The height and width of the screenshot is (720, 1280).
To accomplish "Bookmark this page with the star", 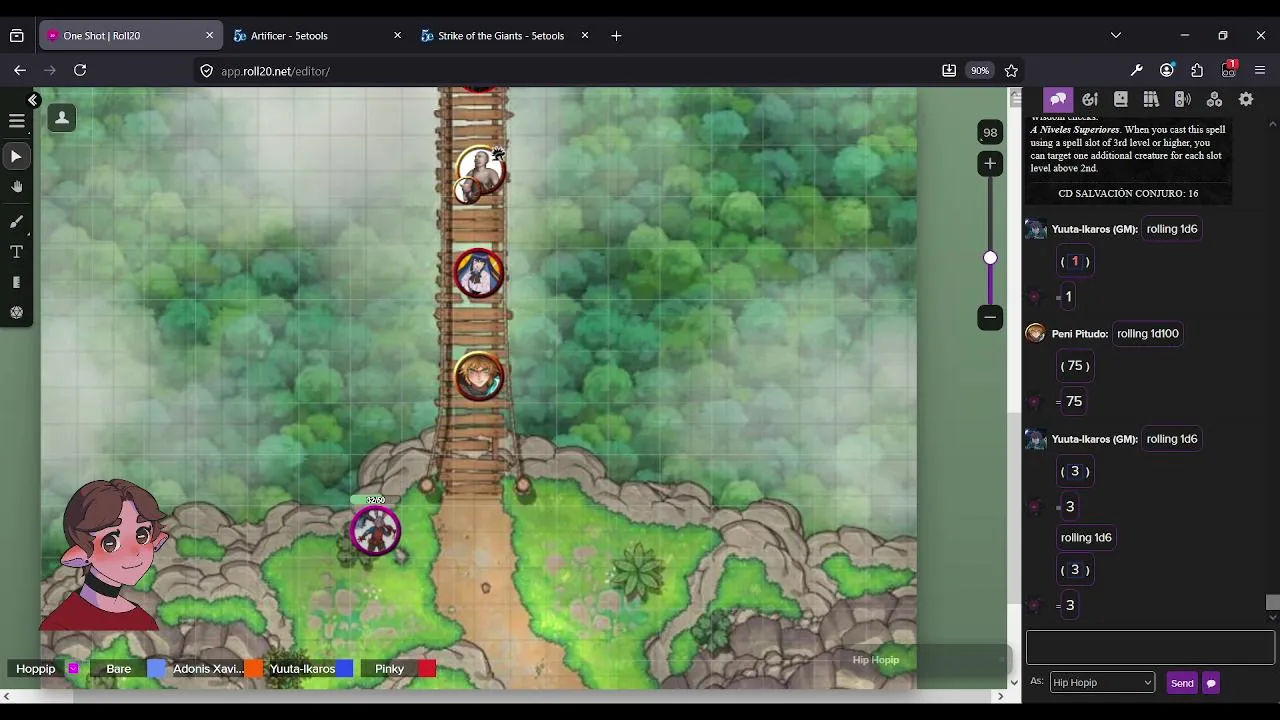I will [x=1011, y=70].
